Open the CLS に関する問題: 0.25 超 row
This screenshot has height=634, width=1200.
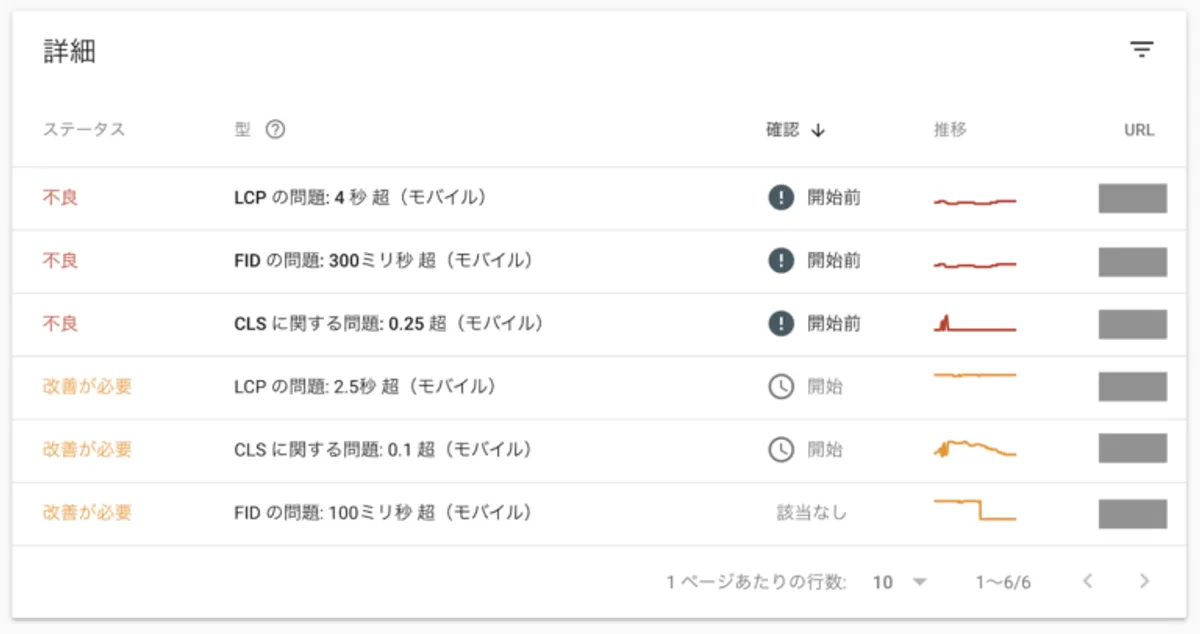(x=600, y=324)
